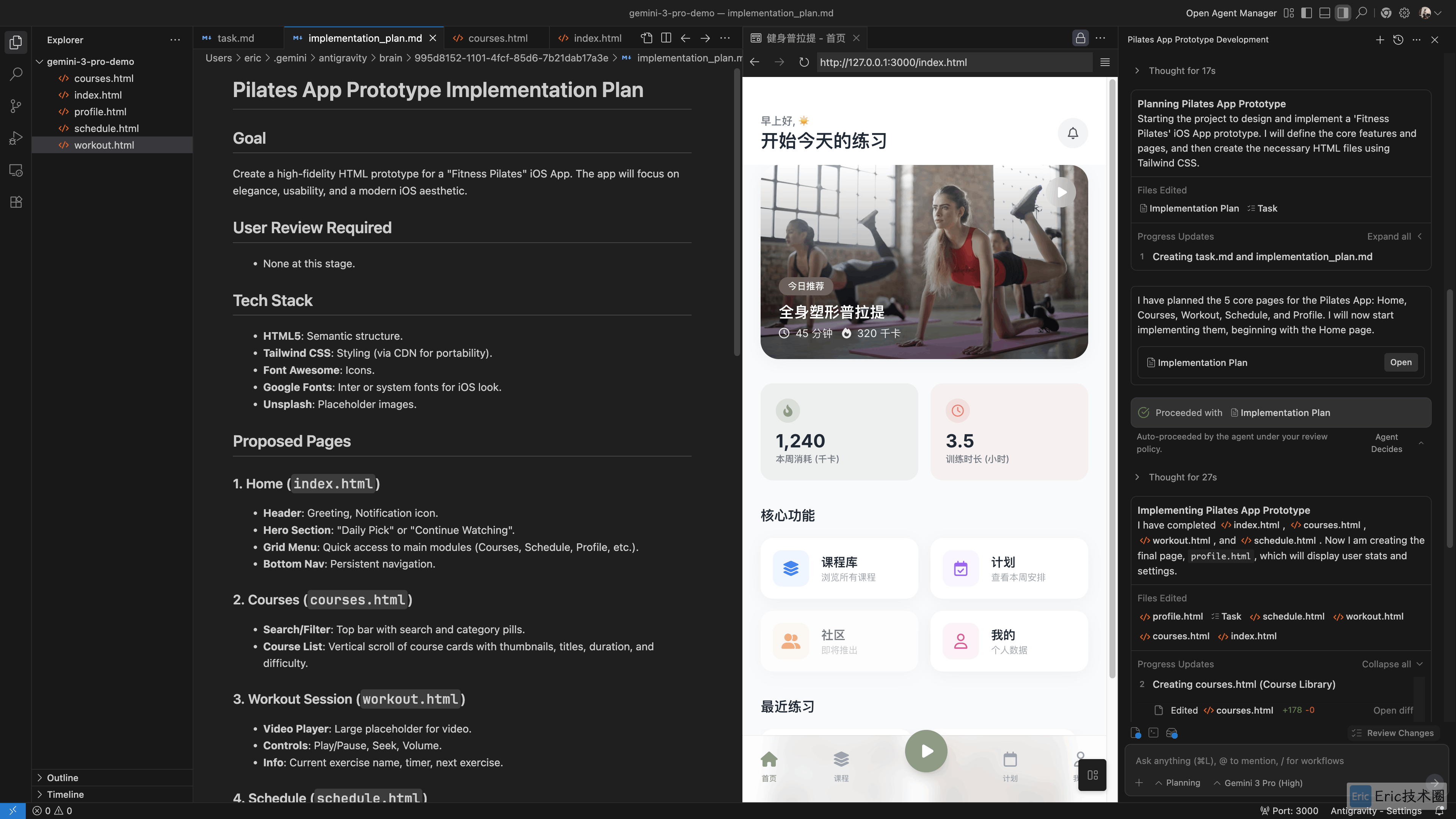Toggle the bottom panel layout icon
Screen dimensions: 1456x819
click(1324, 13)
